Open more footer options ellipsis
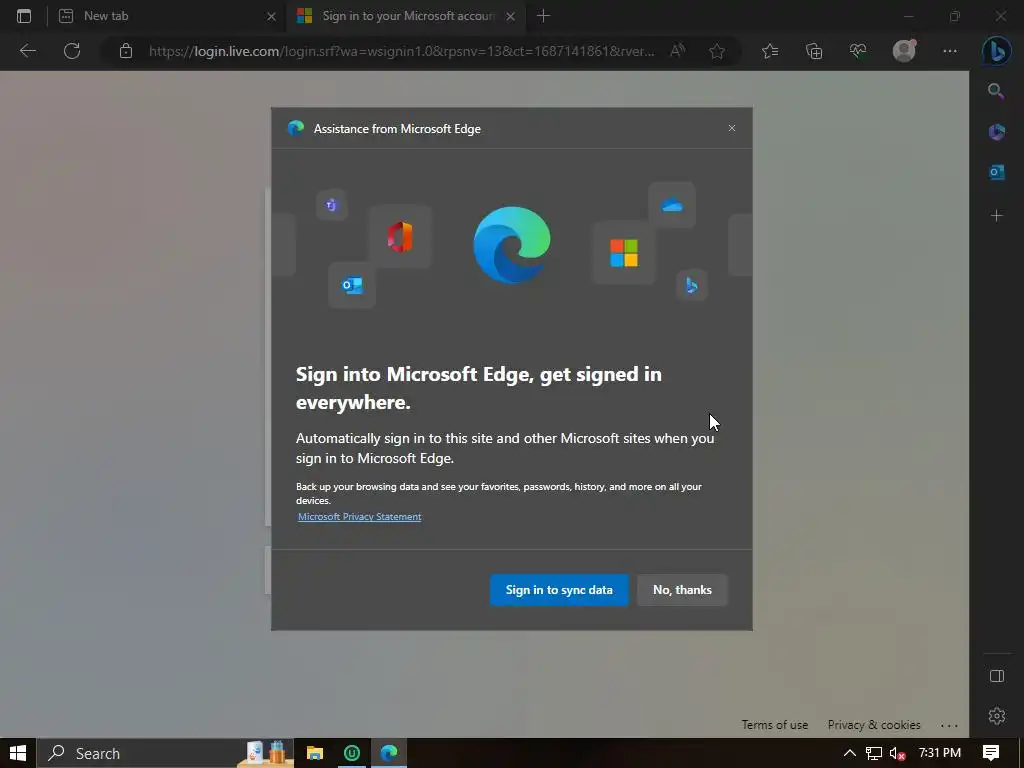The image size is (1024, 768). coord(949,726)
